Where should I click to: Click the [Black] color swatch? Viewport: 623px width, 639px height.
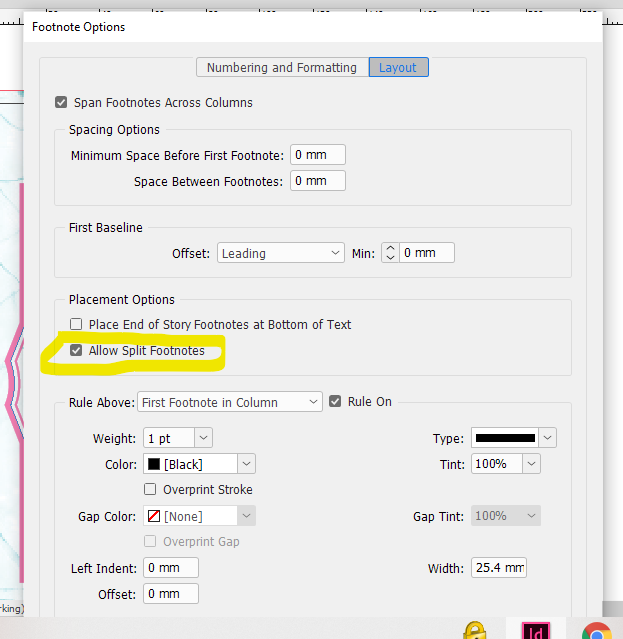tap(154, 464)
